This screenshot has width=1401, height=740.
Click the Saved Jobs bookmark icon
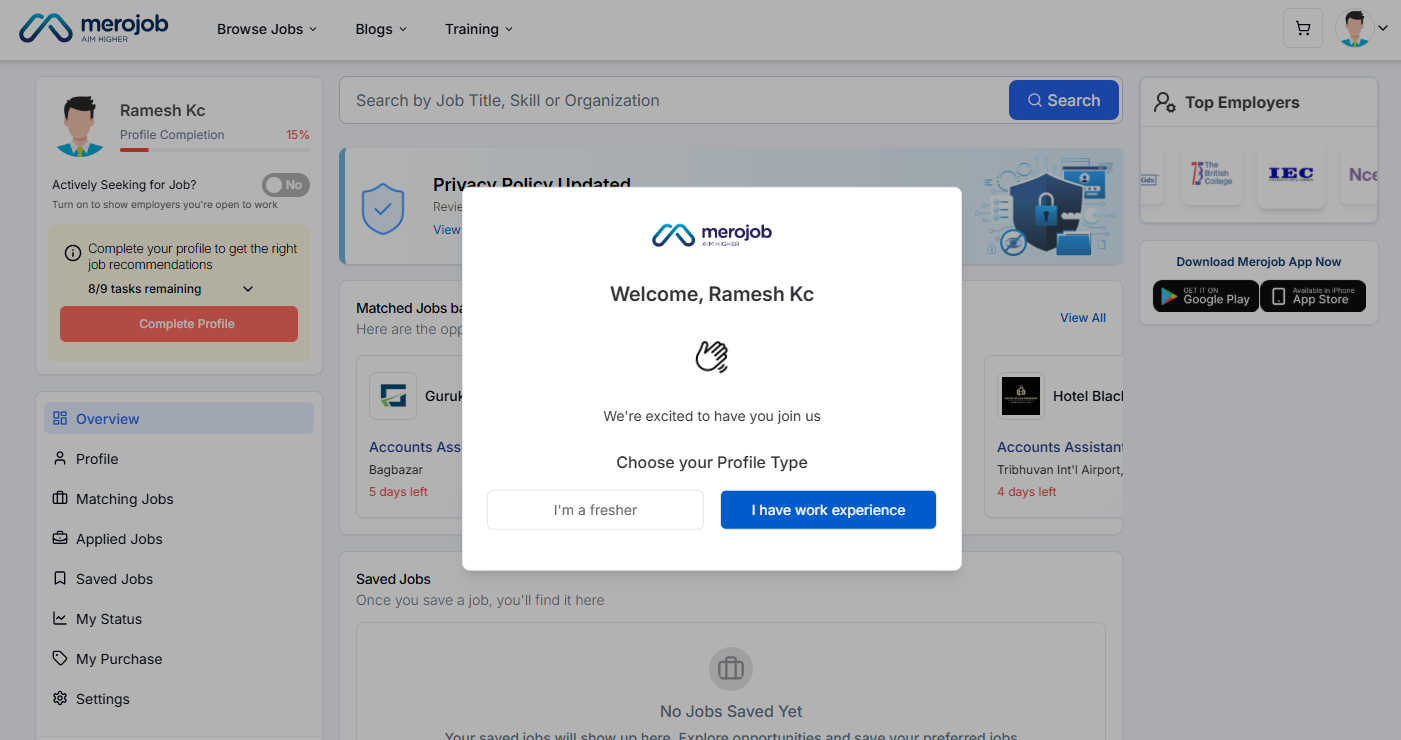pyautogui.click(x=60, y=579)
